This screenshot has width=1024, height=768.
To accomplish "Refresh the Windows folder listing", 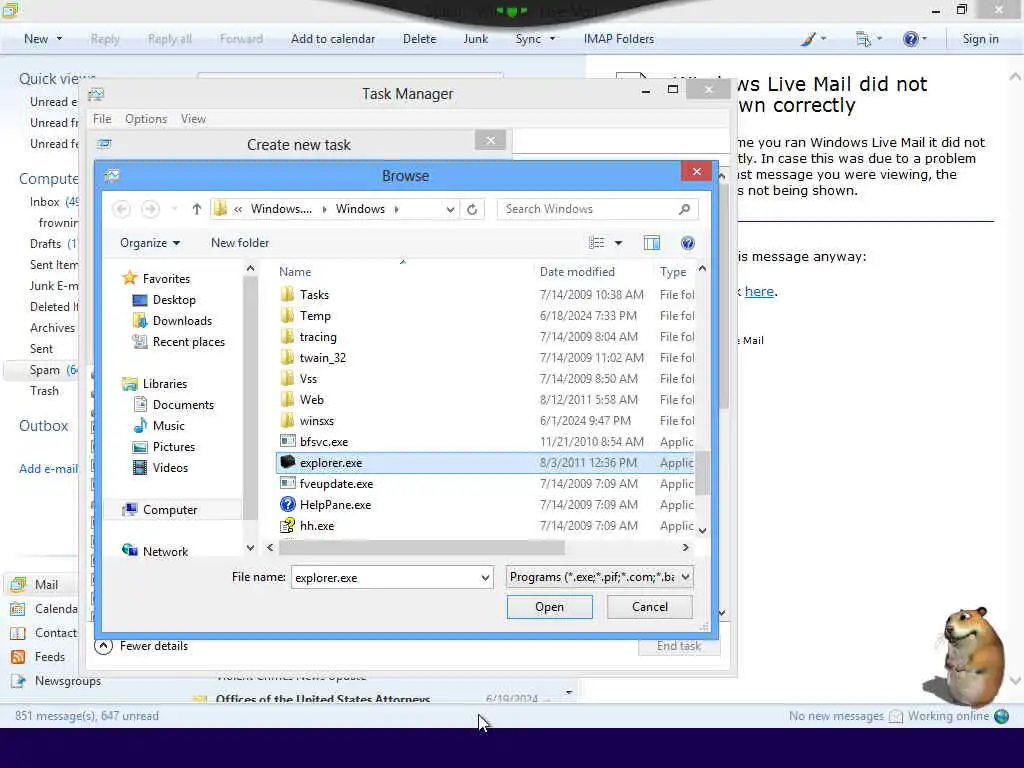I will [x=472, y=209].
